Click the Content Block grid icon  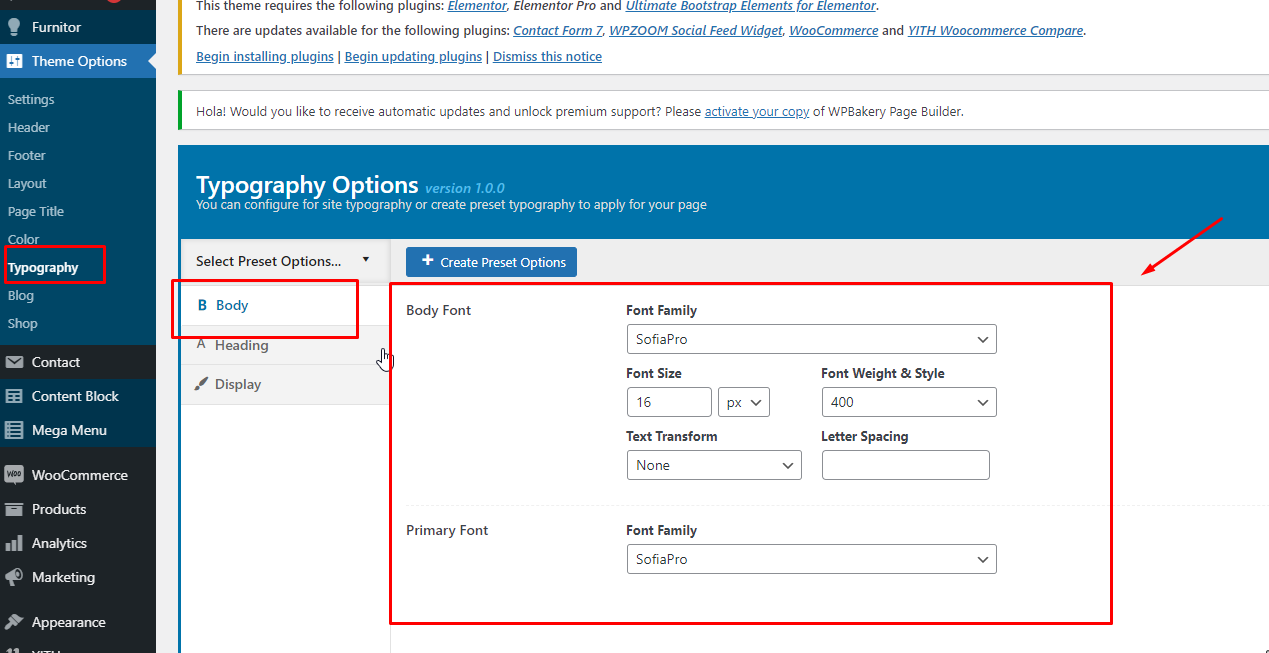14,396
